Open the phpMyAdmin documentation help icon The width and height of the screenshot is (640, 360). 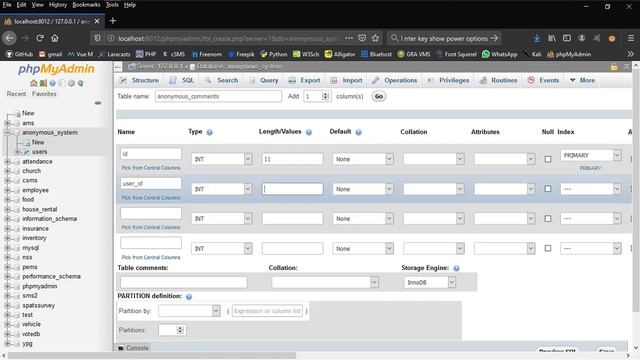point(52,83)
